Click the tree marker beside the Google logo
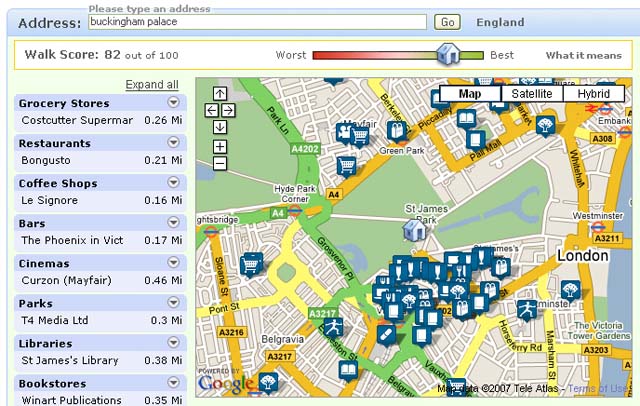Image resolution: width=640 pixels, height=406 pixels. coord(268,382)
